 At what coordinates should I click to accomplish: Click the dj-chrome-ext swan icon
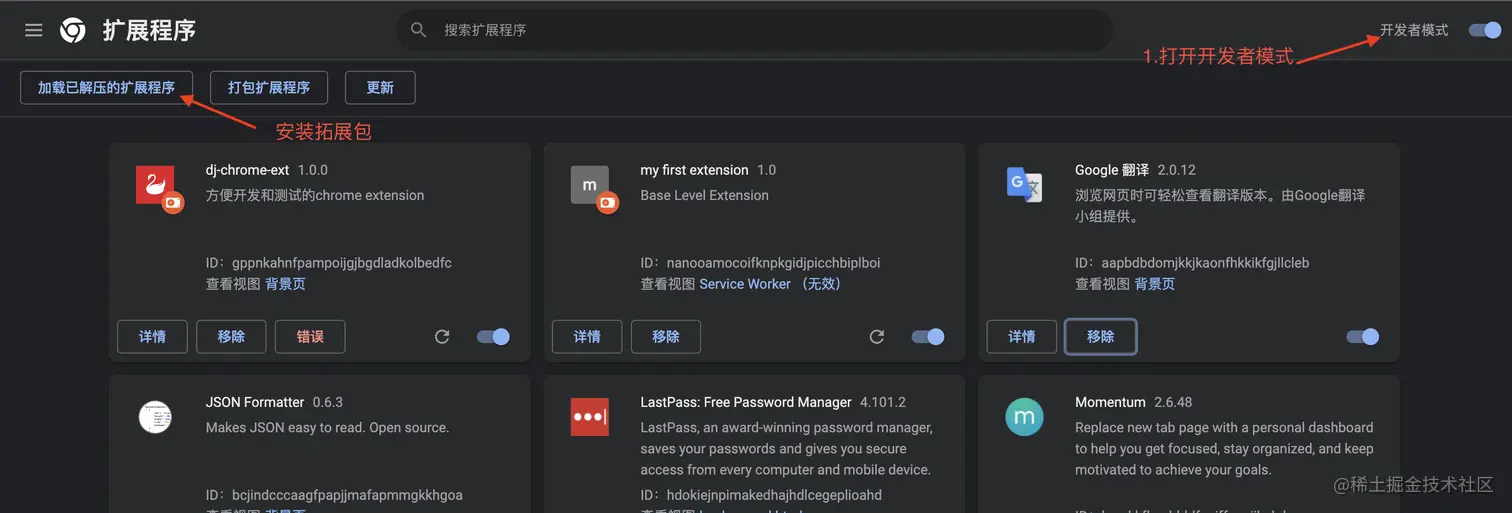pyautogui.click(x=155, y=185)
